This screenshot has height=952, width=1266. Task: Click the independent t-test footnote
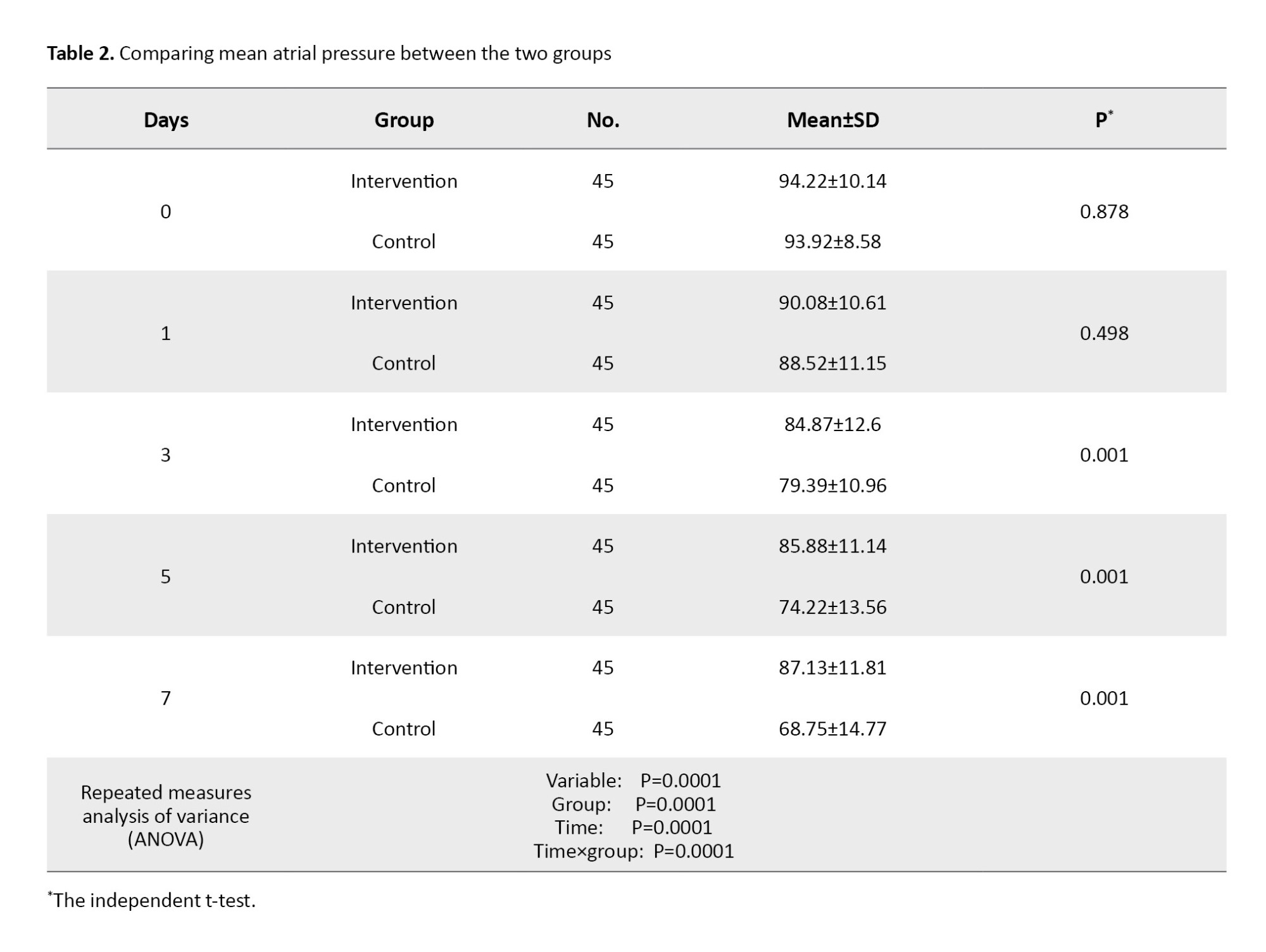pyautogui.click(x=152, y=900)
